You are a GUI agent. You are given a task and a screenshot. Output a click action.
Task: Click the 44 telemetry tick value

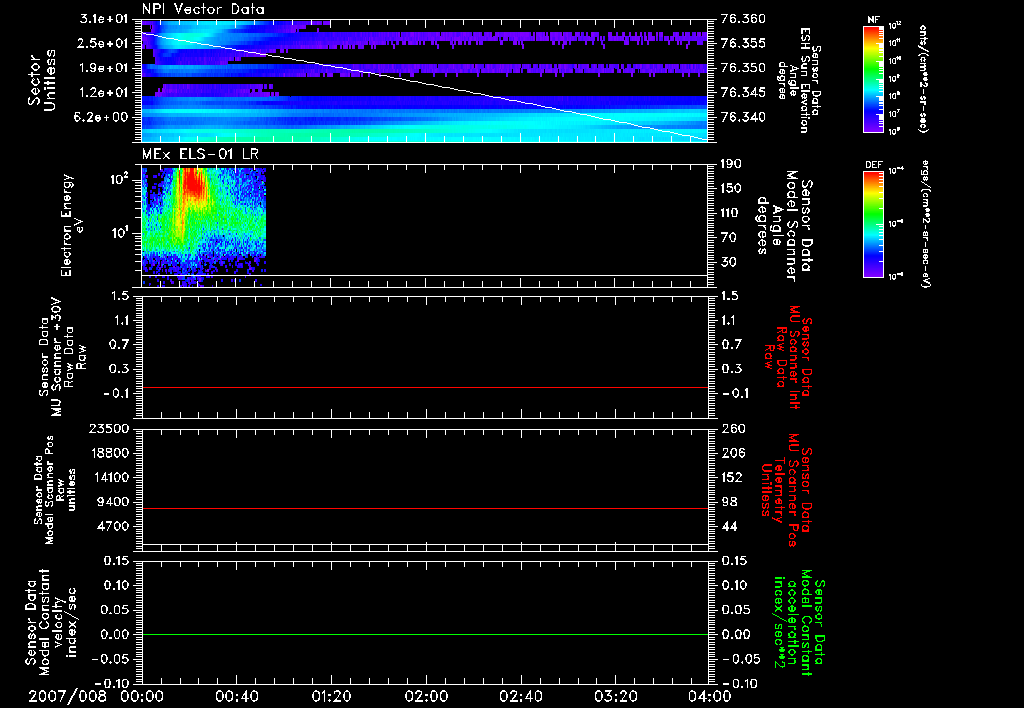pyautogui.click(x=729, y=527)
